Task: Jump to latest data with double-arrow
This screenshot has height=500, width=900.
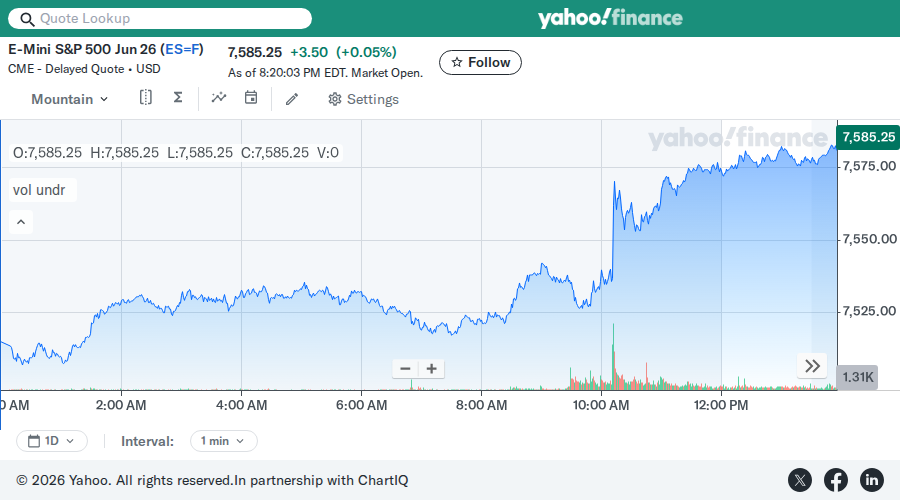Action: tap(812, 366)
